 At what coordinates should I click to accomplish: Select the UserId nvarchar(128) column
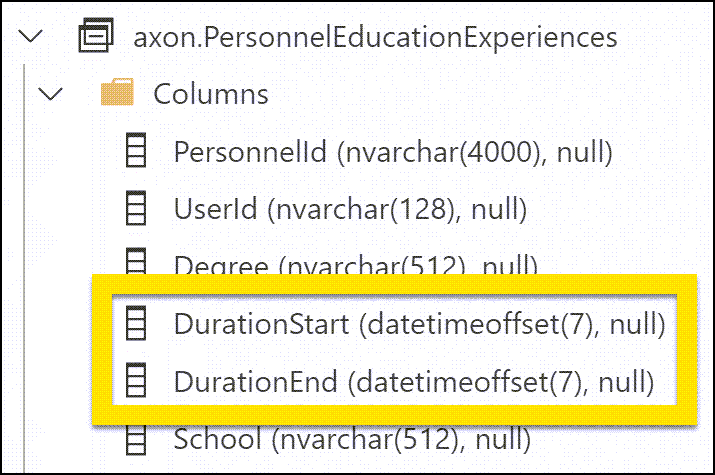[350, 209]
